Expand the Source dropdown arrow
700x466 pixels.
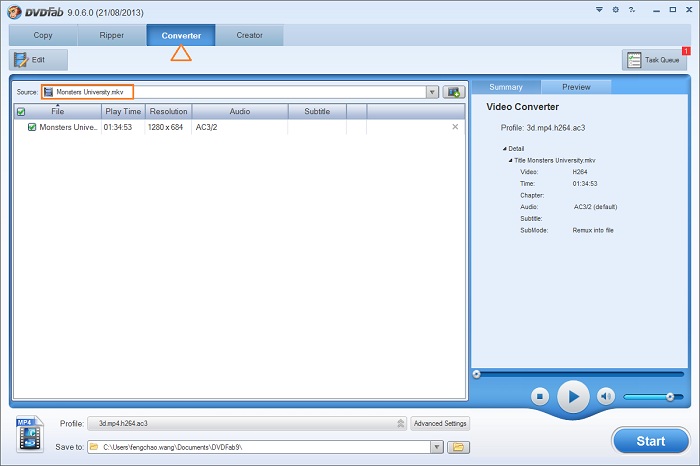[432, 92]
